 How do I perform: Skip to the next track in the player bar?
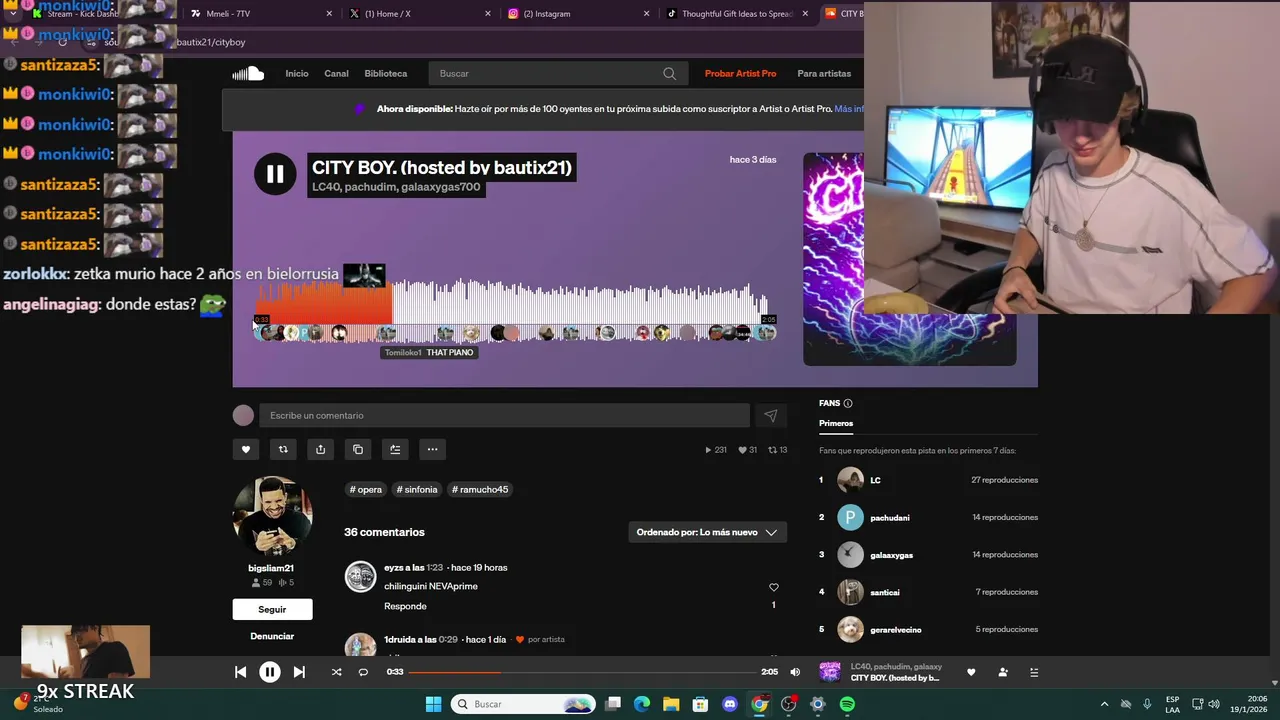click(x=299, y=672)
